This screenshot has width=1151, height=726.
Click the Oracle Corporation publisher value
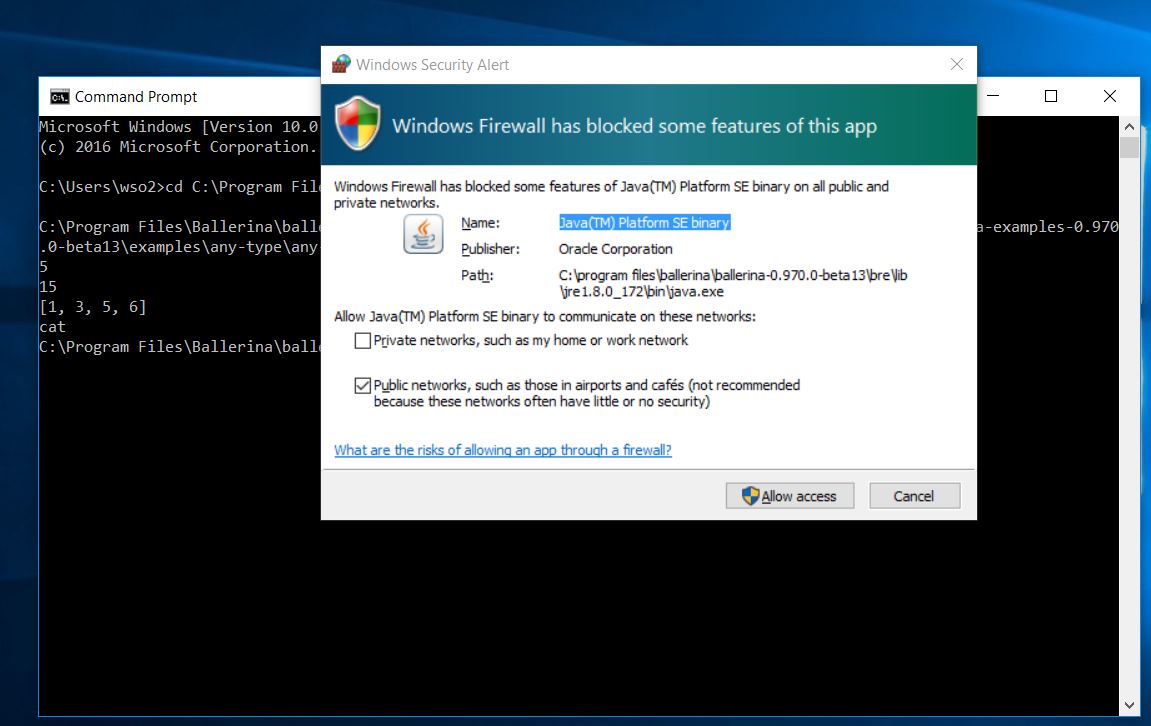[x=615, y=249]
